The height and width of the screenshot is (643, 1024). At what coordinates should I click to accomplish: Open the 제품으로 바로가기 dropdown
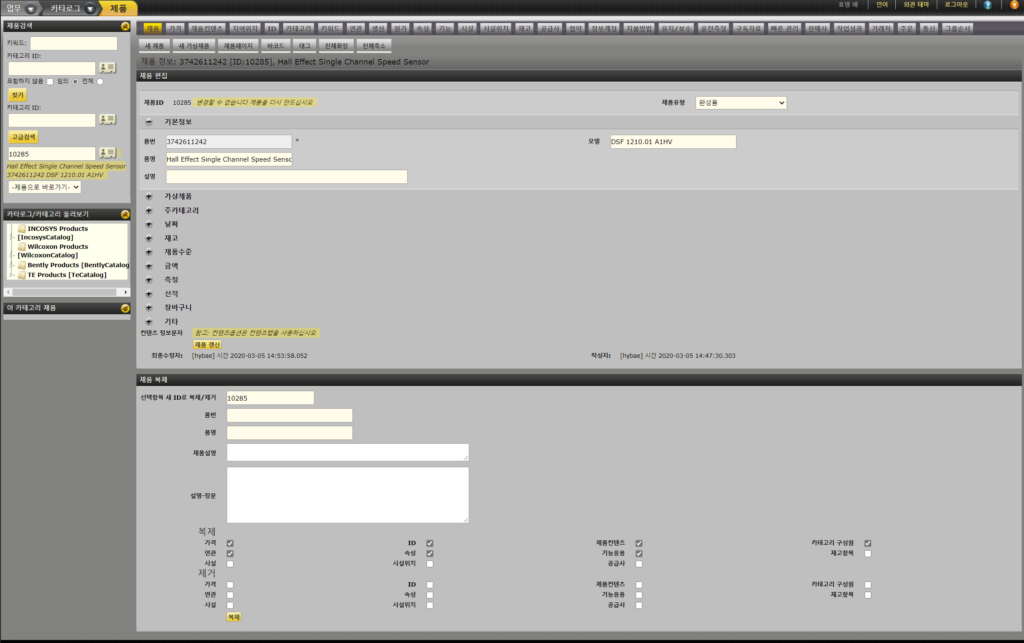click(x=44, y=187)
